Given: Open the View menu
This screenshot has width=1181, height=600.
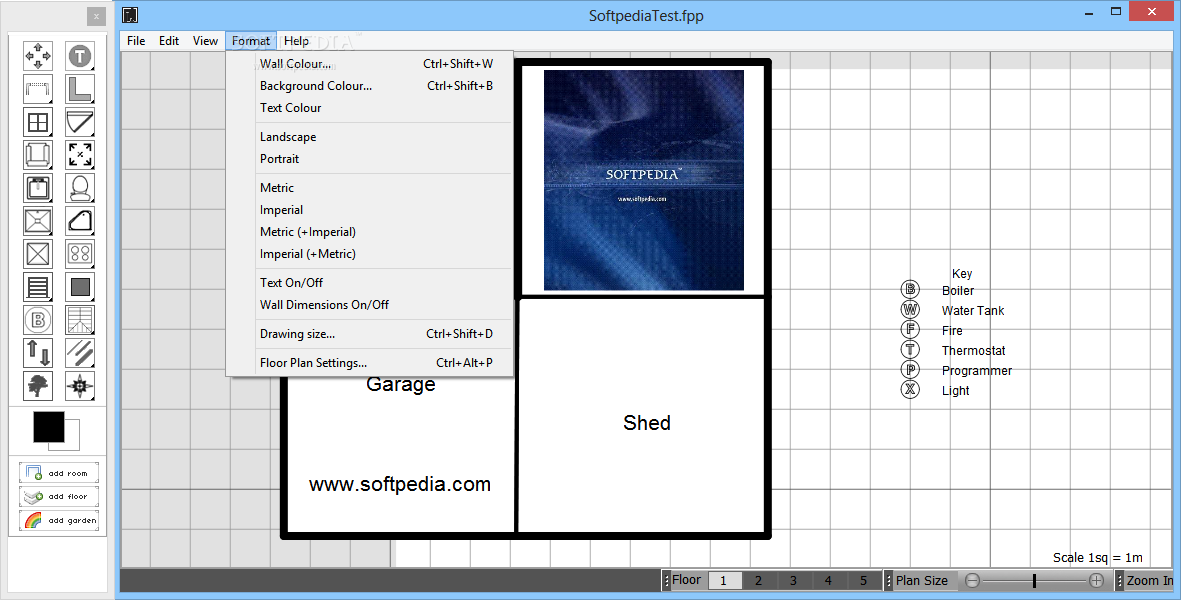Looking at the screenshot, I should click(x=205, y=41).
